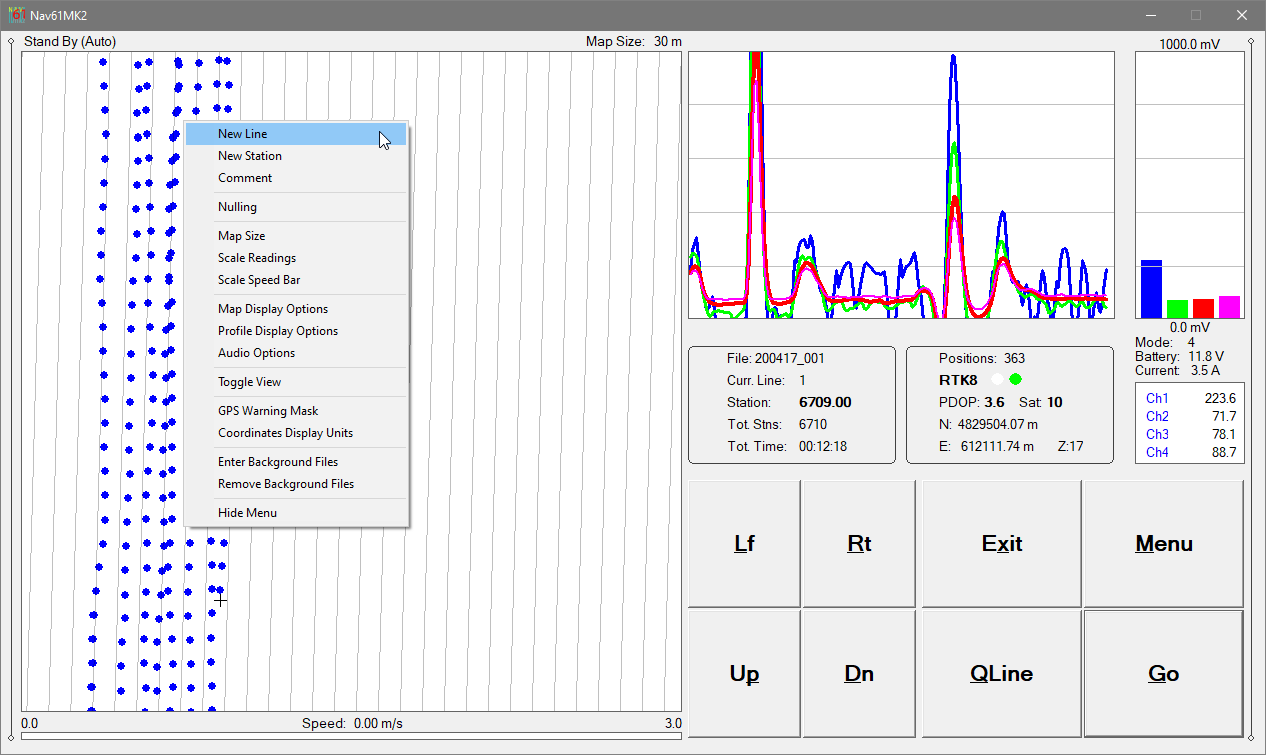Click Speed: 0.00 m/s readout
Screen dimensions: 1266x755
(352, 723)
